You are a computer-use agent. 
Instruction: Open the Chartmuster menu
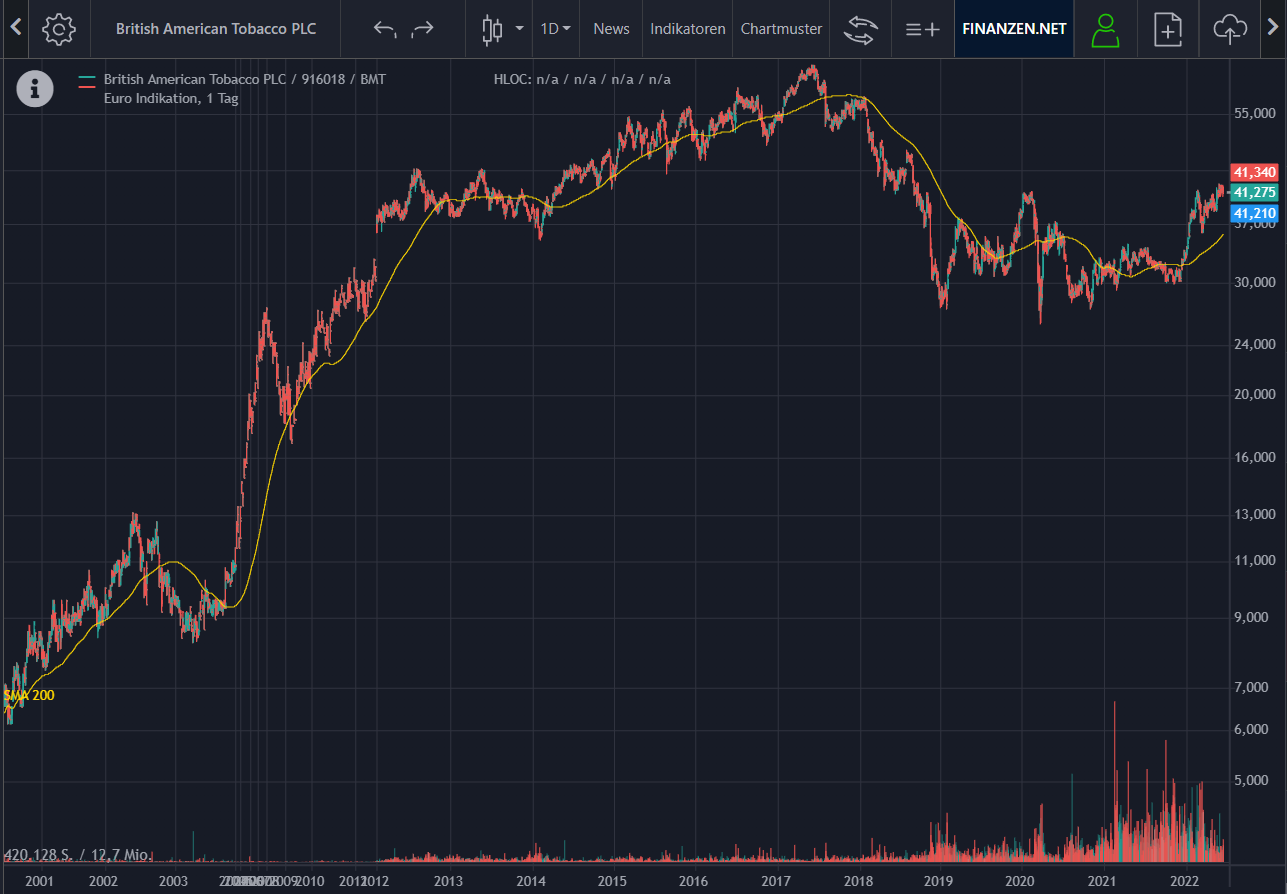[781, 29]
